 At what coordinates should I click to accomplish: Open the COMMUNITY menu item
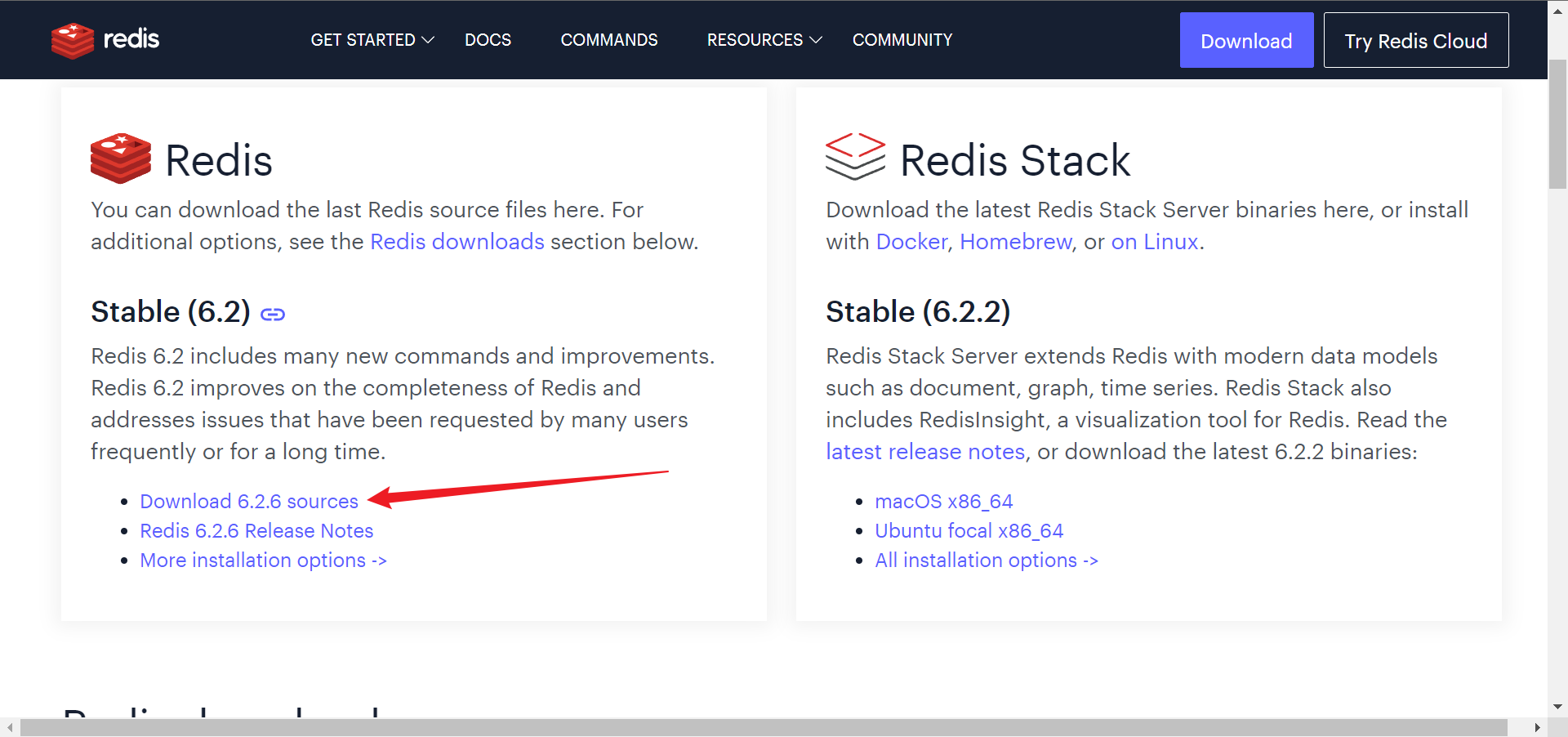tap(902, 39)
